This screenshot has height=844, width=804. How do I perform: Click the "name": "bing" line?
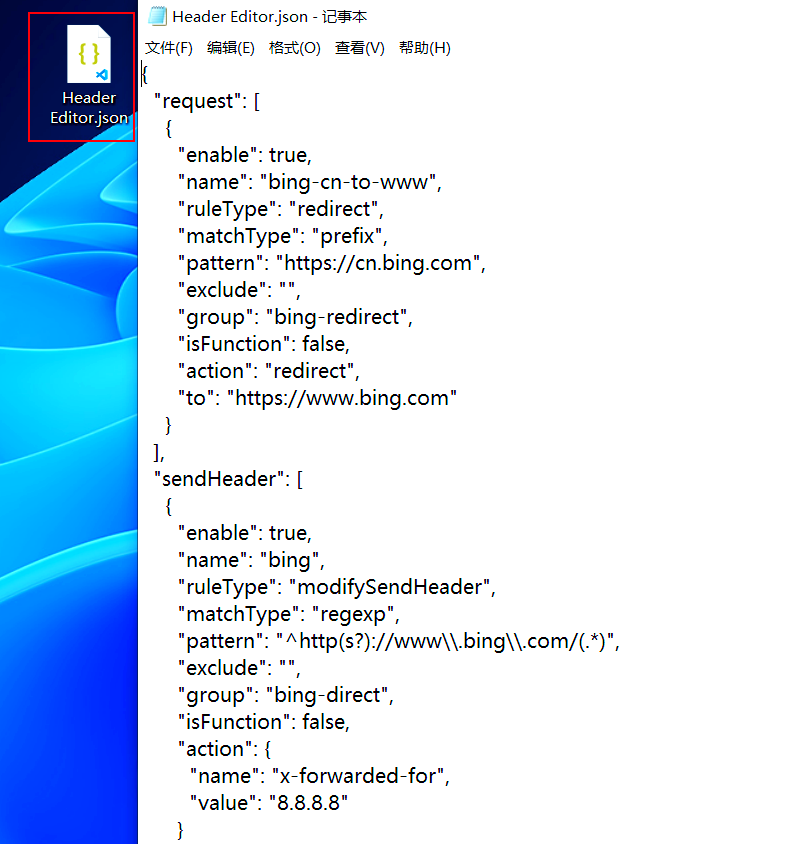pyautogui.click(x=251, y=560)
